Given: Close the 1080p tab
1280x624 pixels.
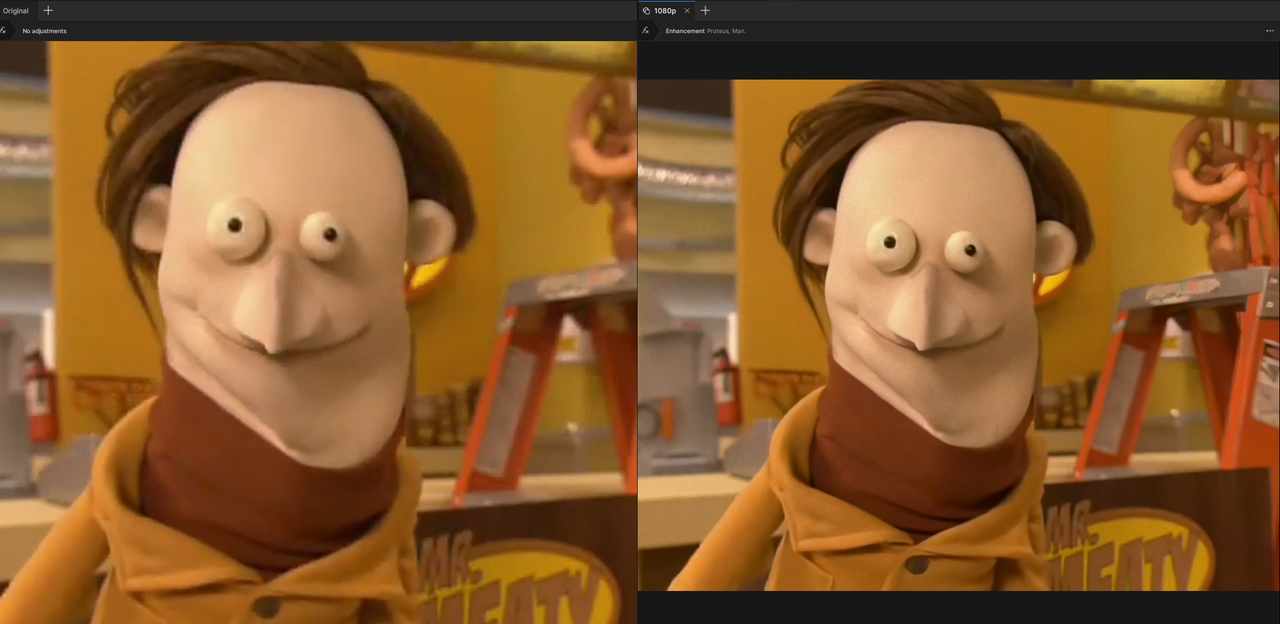Looking at the screenshot, I should tap(686, 10).
